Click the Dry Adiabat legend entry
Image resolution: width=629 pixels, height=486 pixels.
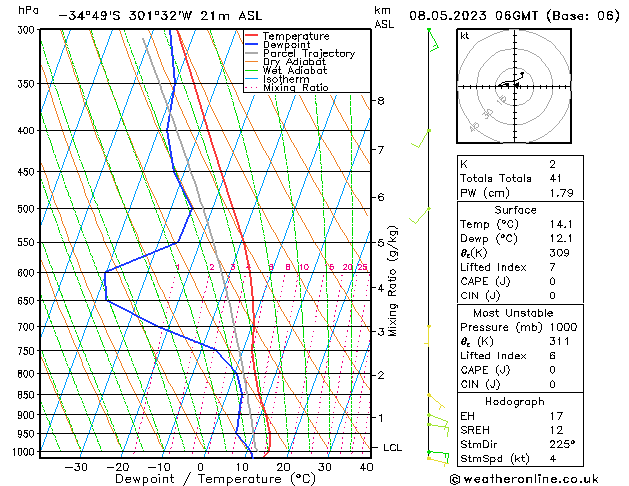coord(286,62)
